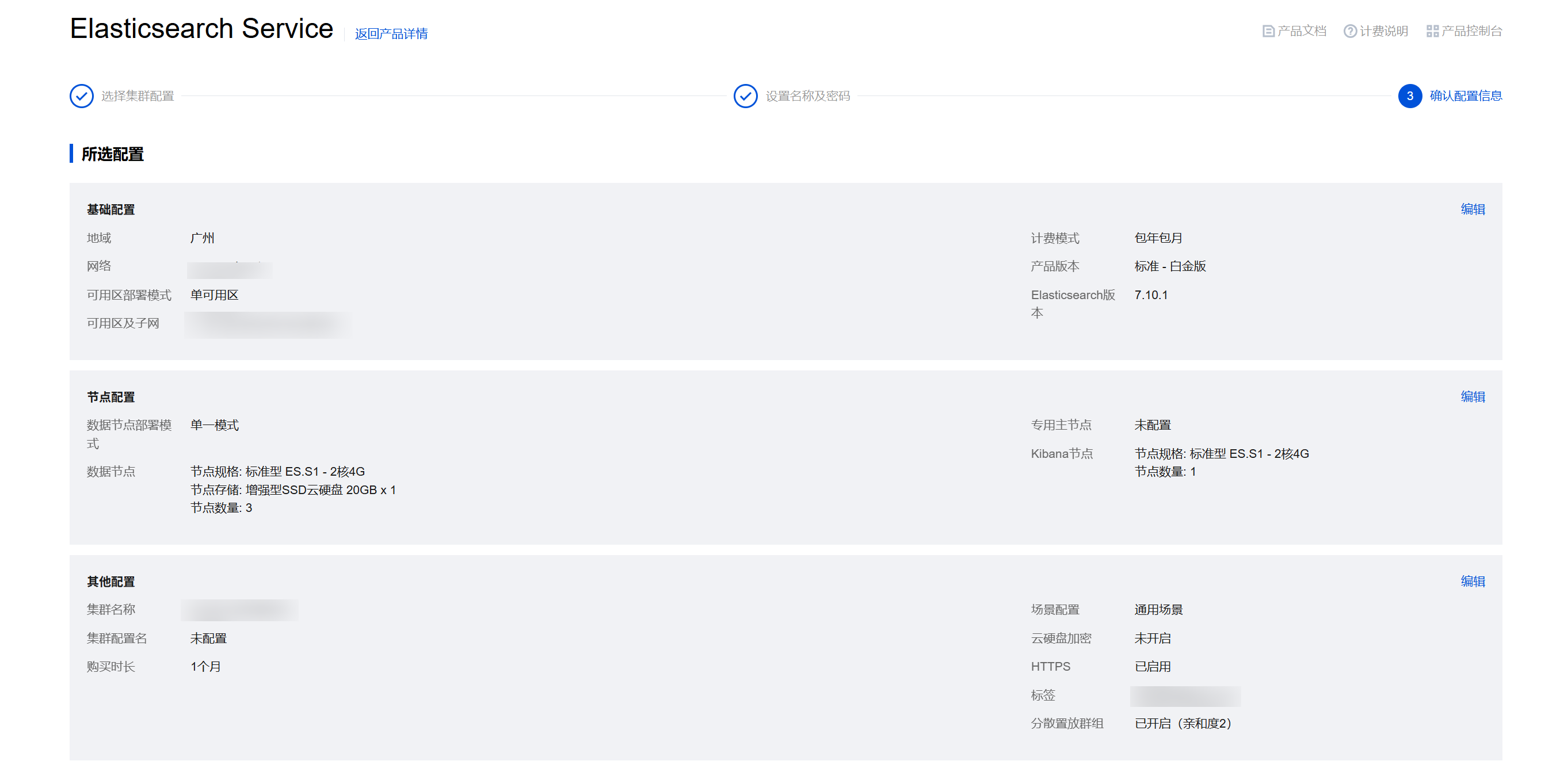Click the 云硬盘加密 field label

(1061, 638)
